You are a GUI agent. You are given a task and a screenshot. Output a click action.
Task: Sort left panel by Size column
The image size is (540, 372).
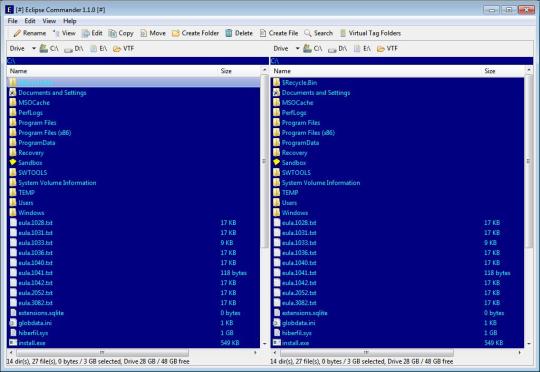point(239,71)
